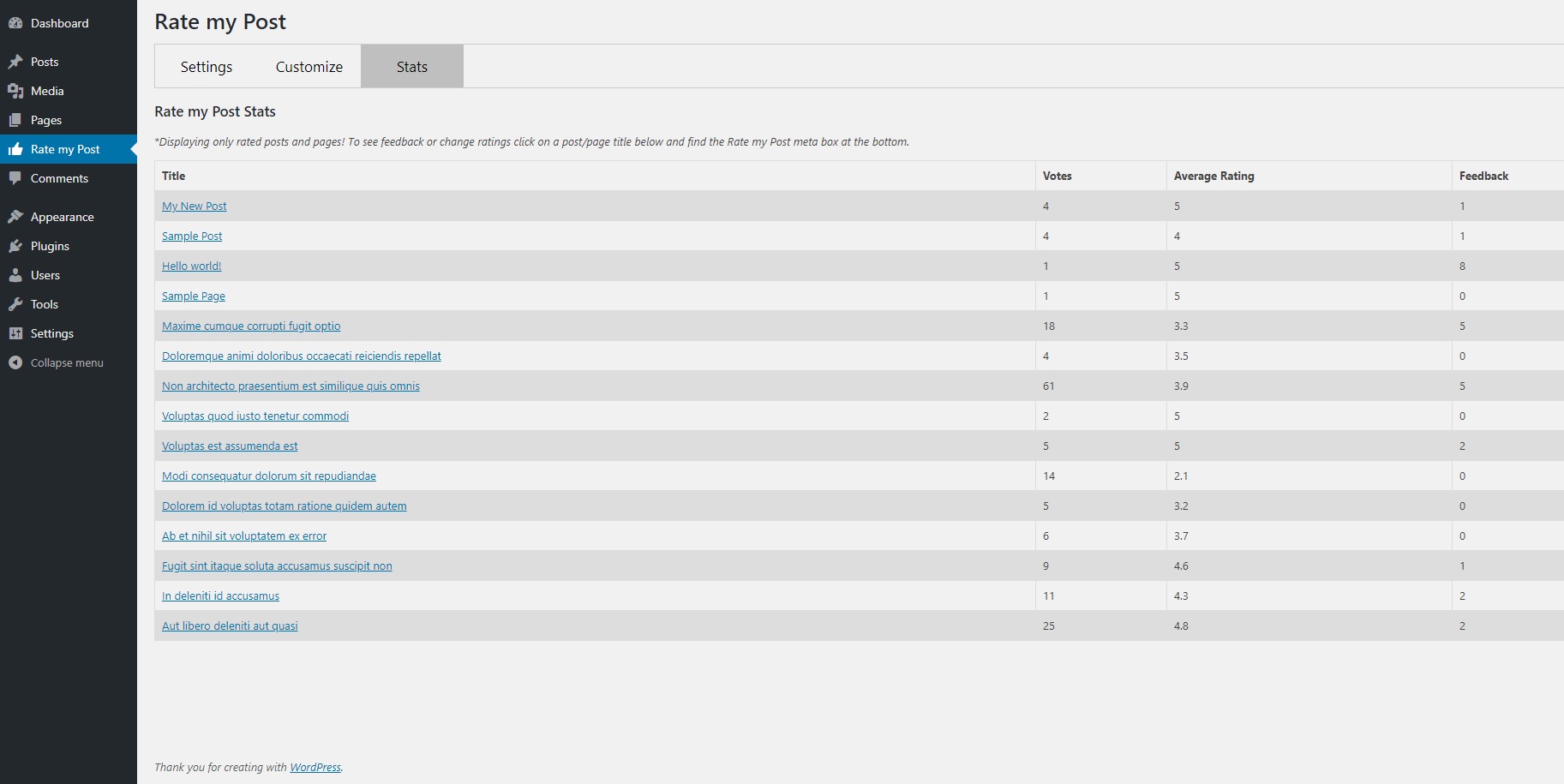Click the Posts pushpin icon
The height and width of the screenshot is (784, 1564).
point(15,62)
